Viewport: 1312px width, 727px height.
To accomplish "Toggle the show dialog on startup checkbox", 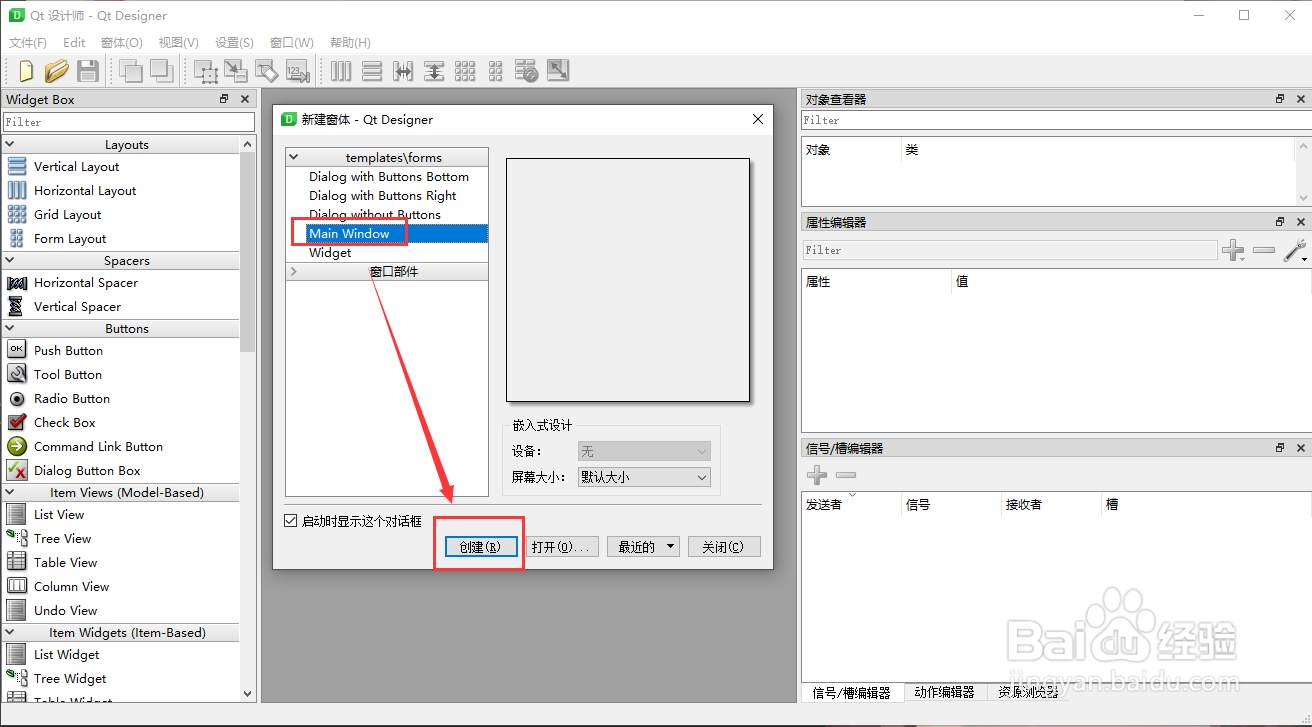I will point(291,521).
